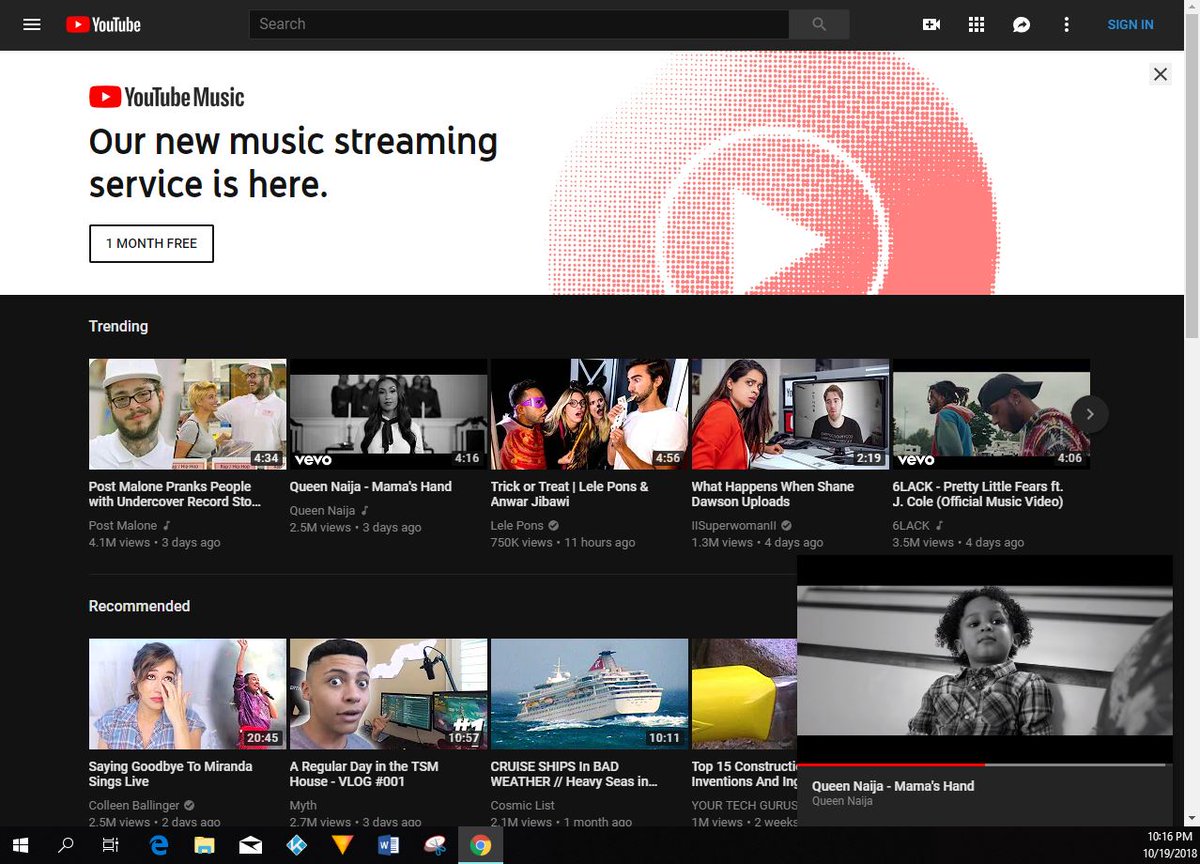Click into the Search field

coord(519,24)
